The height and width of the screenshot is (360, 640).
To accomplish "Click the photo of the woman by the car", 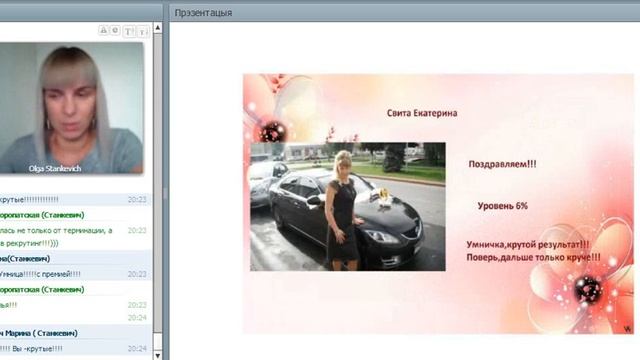I will [348, 207].
